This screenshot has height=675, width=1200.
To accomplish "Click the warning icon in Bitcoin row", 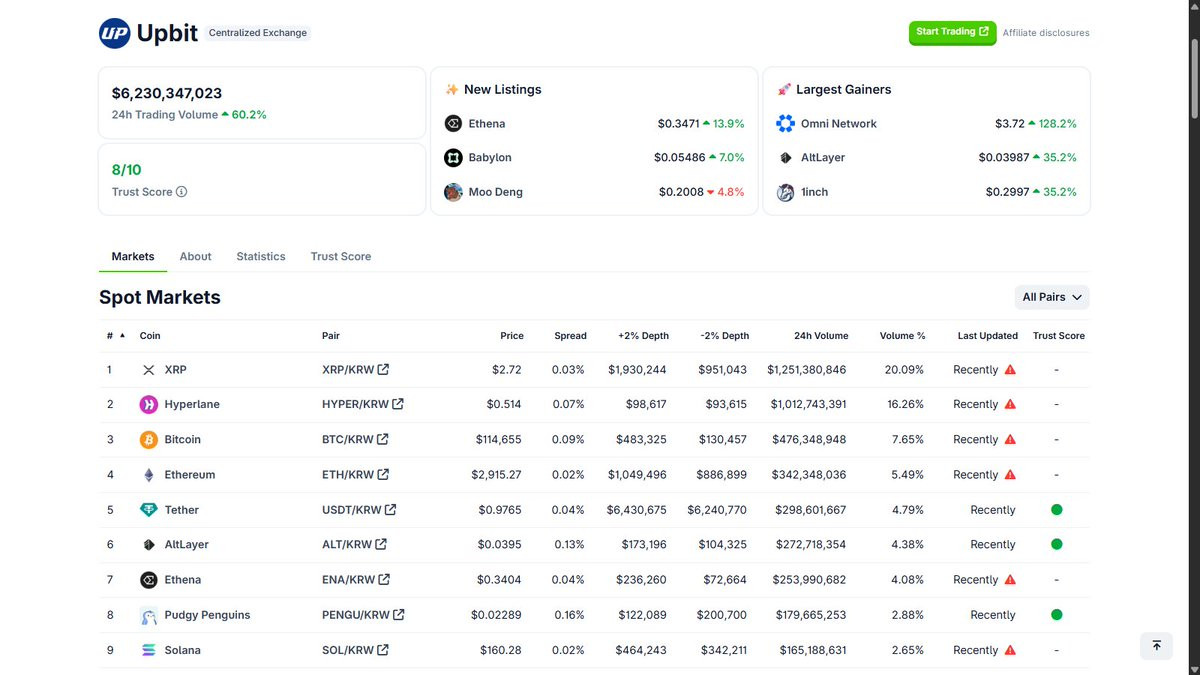I will point(1010,440).
